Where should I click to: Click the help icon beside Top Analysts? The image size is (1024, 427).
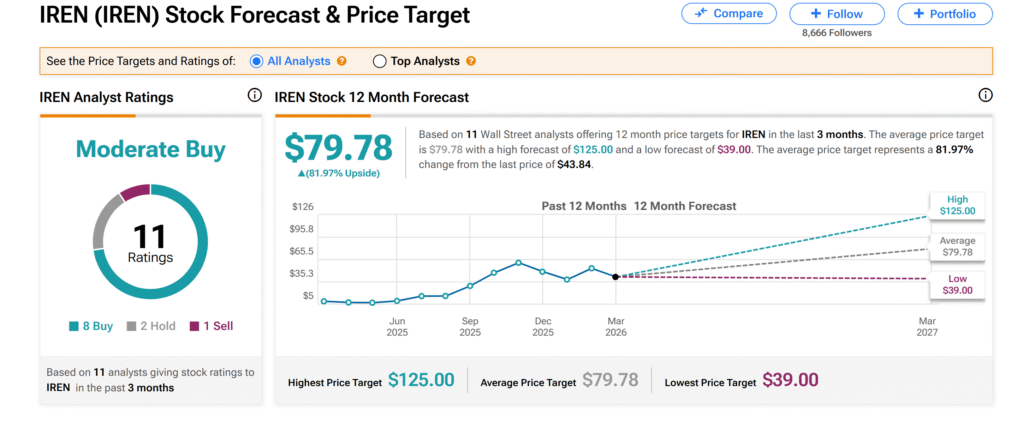tap(471, 61)
